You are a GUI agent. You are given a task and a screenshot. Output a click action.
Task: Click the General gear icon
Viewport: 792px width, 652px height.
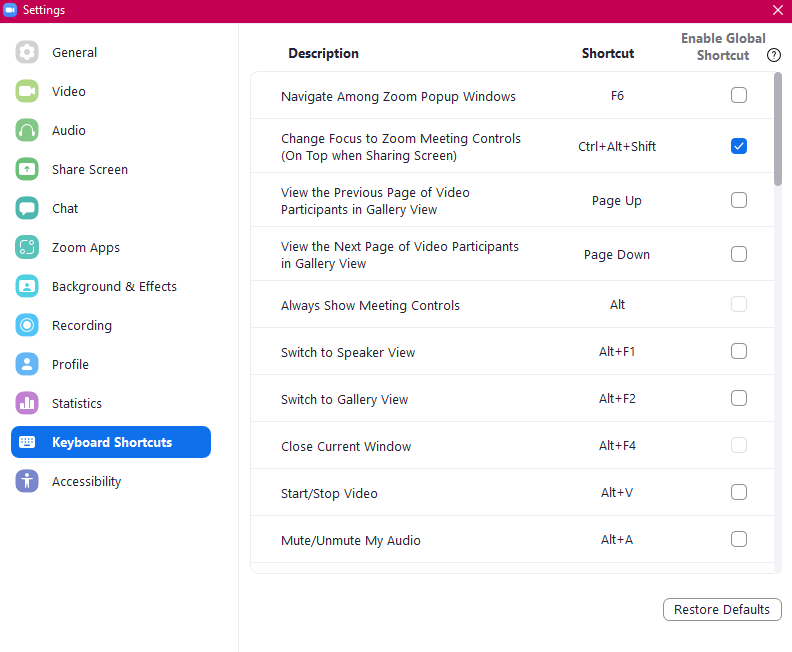(27, 52)
